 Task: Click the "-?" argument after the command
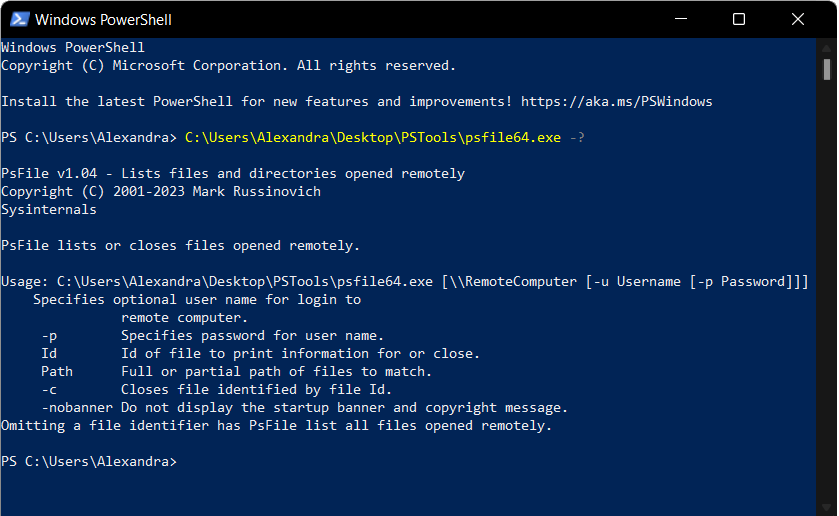577,138
